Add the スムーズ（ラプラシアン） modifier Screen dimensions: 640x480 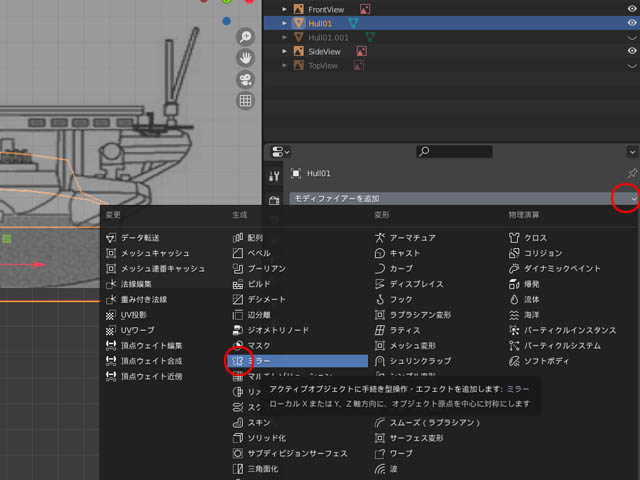427,423
